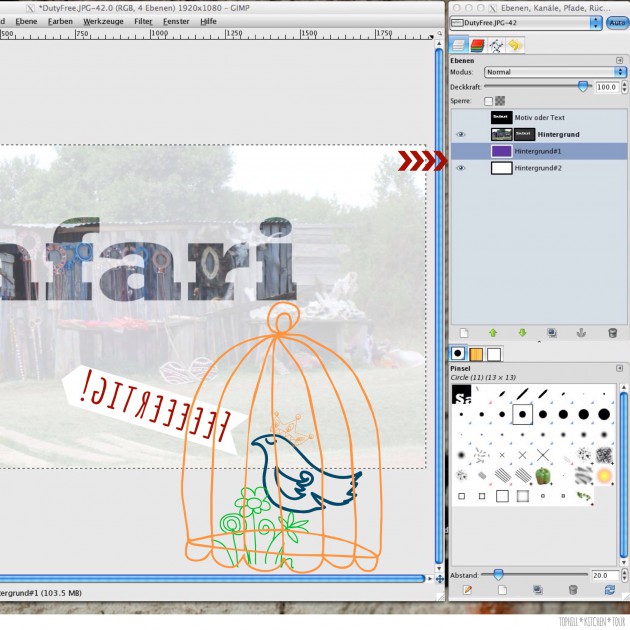Open the Farben menu
The image size is (630, 630).
60,21
